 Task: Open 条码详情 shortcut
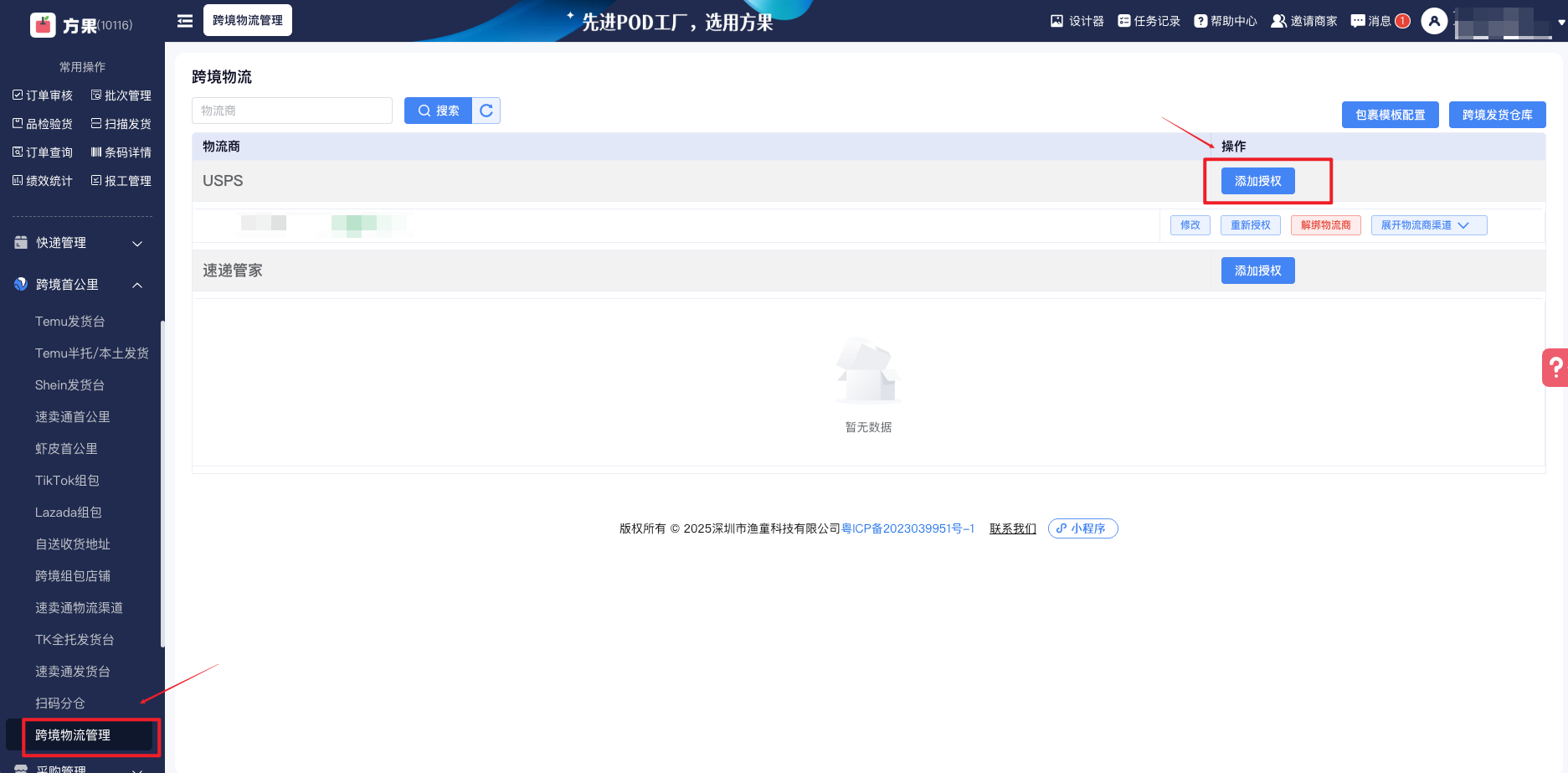click(121, 152)
